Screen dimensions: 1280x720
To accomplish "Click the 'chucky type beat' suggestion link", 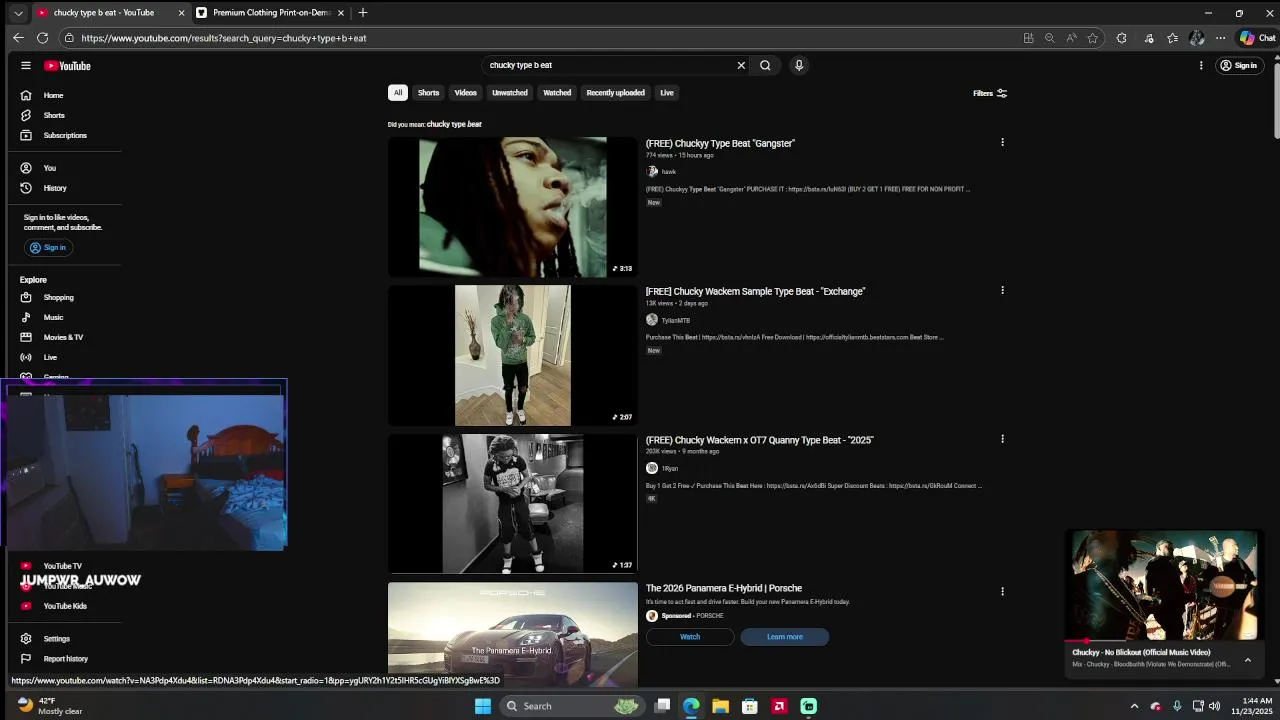I will tap(454, 124).
